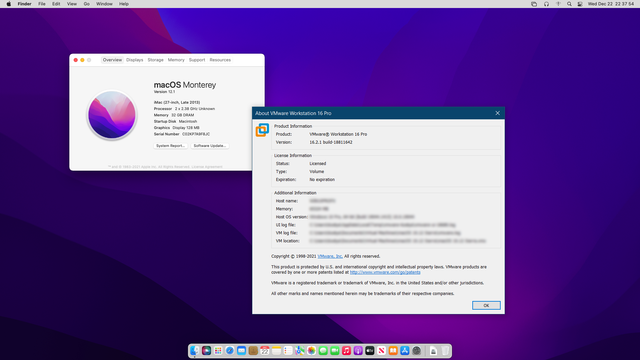The width and height of the screenshot is (640, 360).
Task: Open the vmware.com patents link
Action: (385, 272)
